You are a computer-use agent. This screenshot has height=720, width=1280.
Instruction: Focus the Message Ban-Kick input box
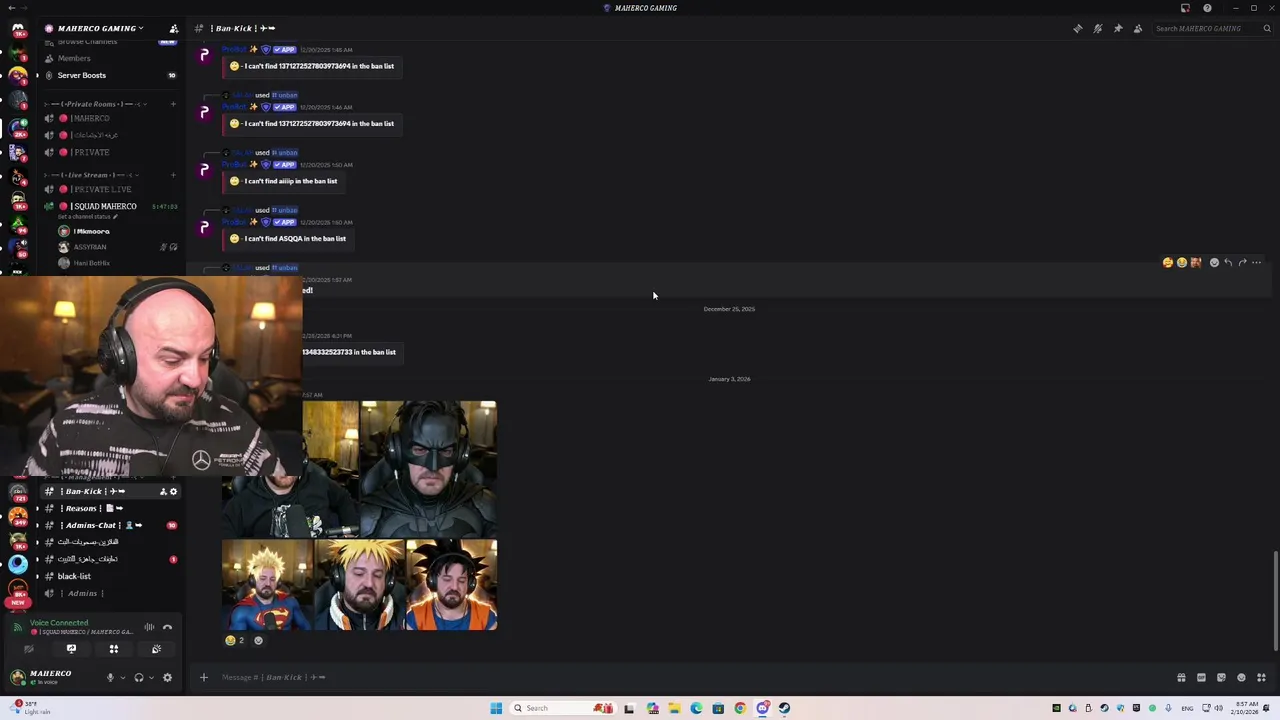click(690, 677)
